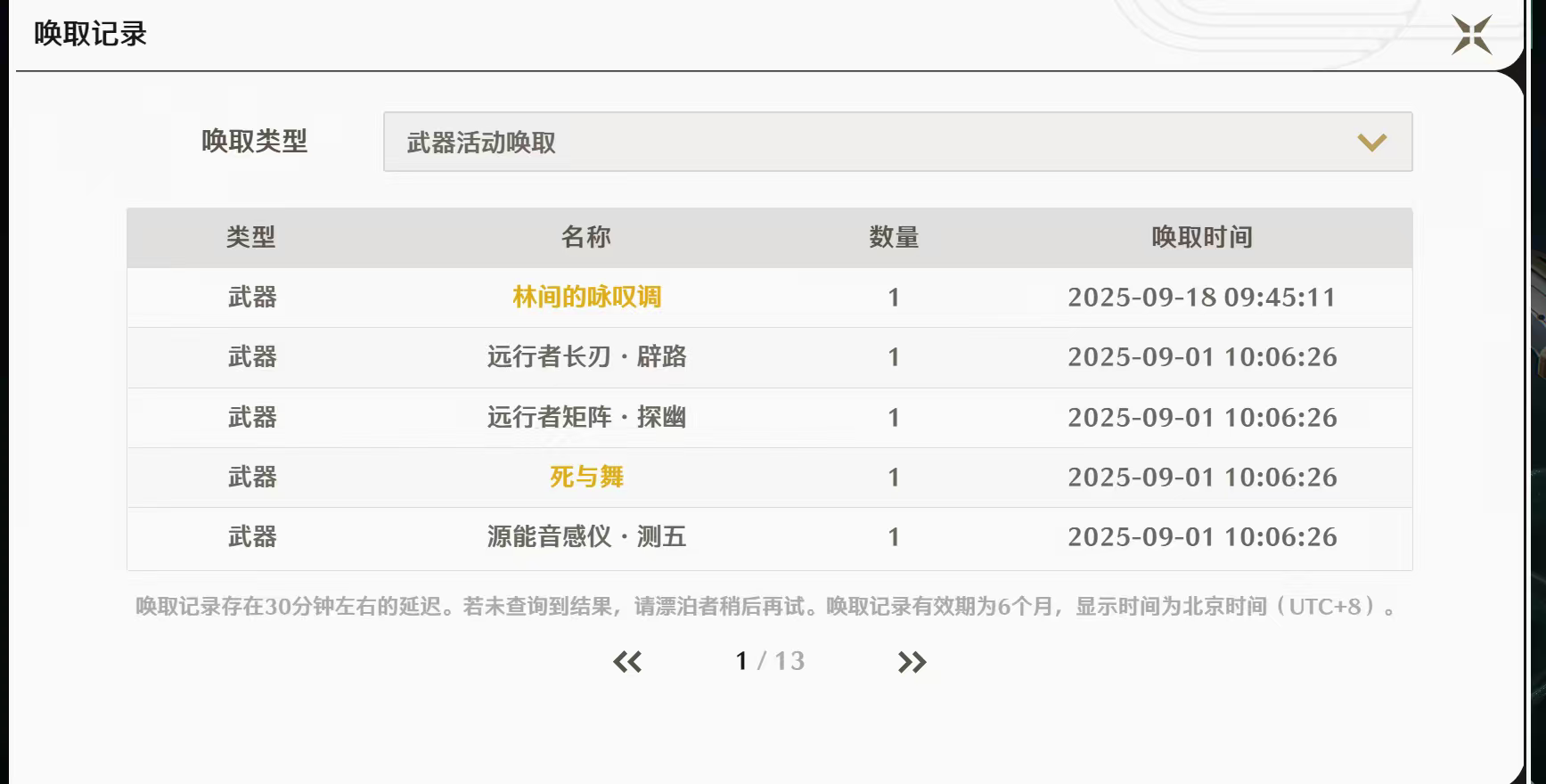
Task: Click the 唤取记录 title text
Action: [x=90, y=34]
